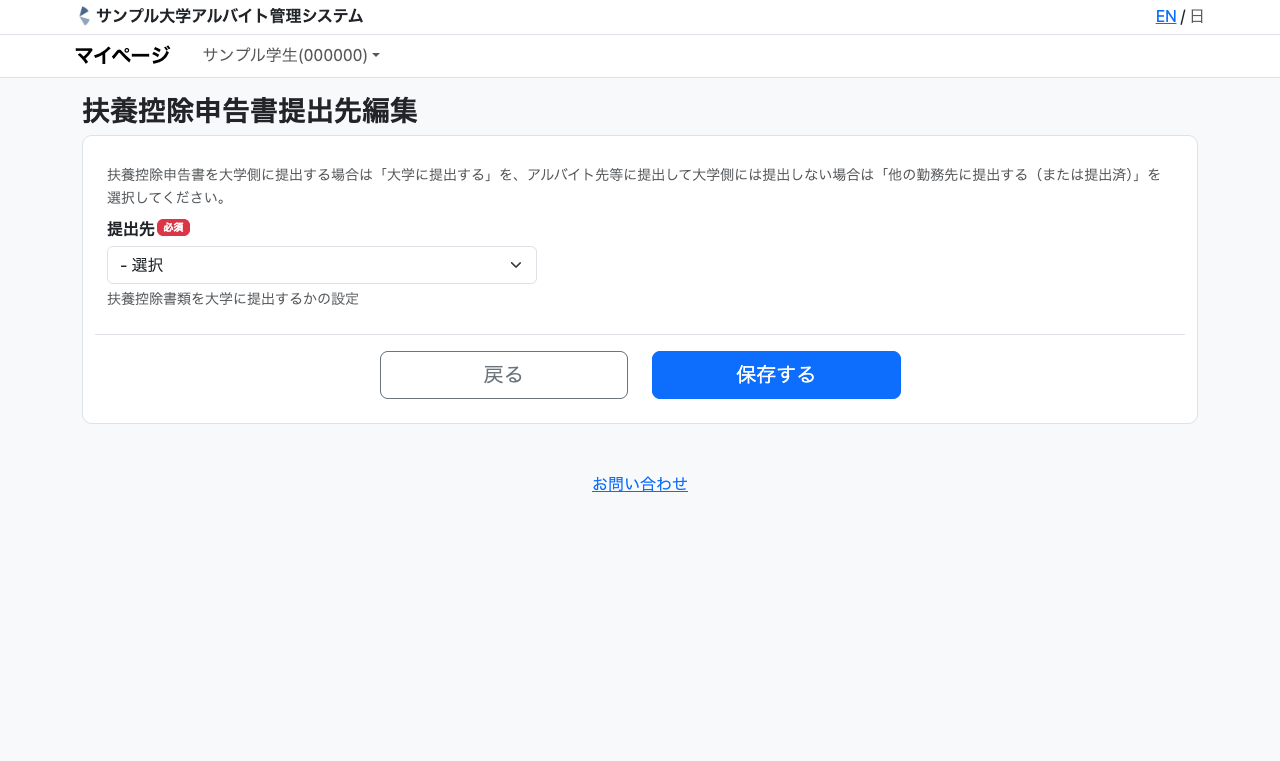Screen dimensions: 1280x761
Task: Select the 日 Japanese language option
Action: point(1197,16)
